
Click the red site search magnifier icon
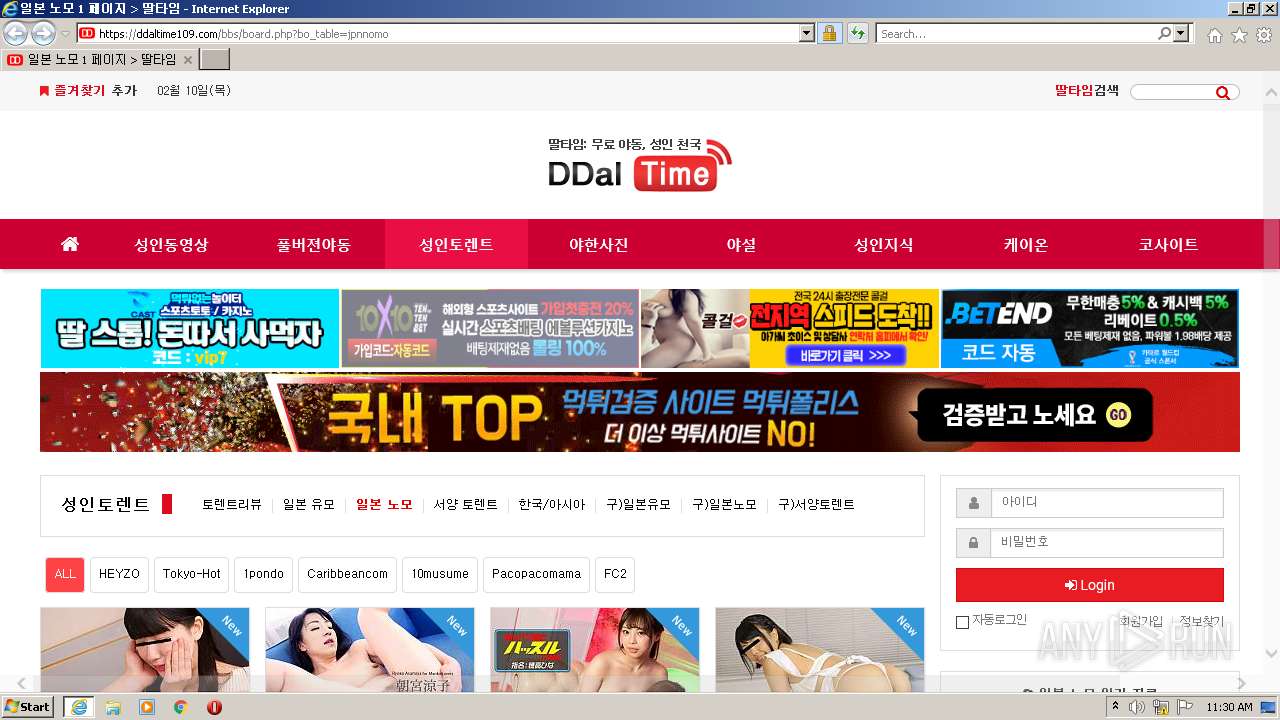(1223, 92)
